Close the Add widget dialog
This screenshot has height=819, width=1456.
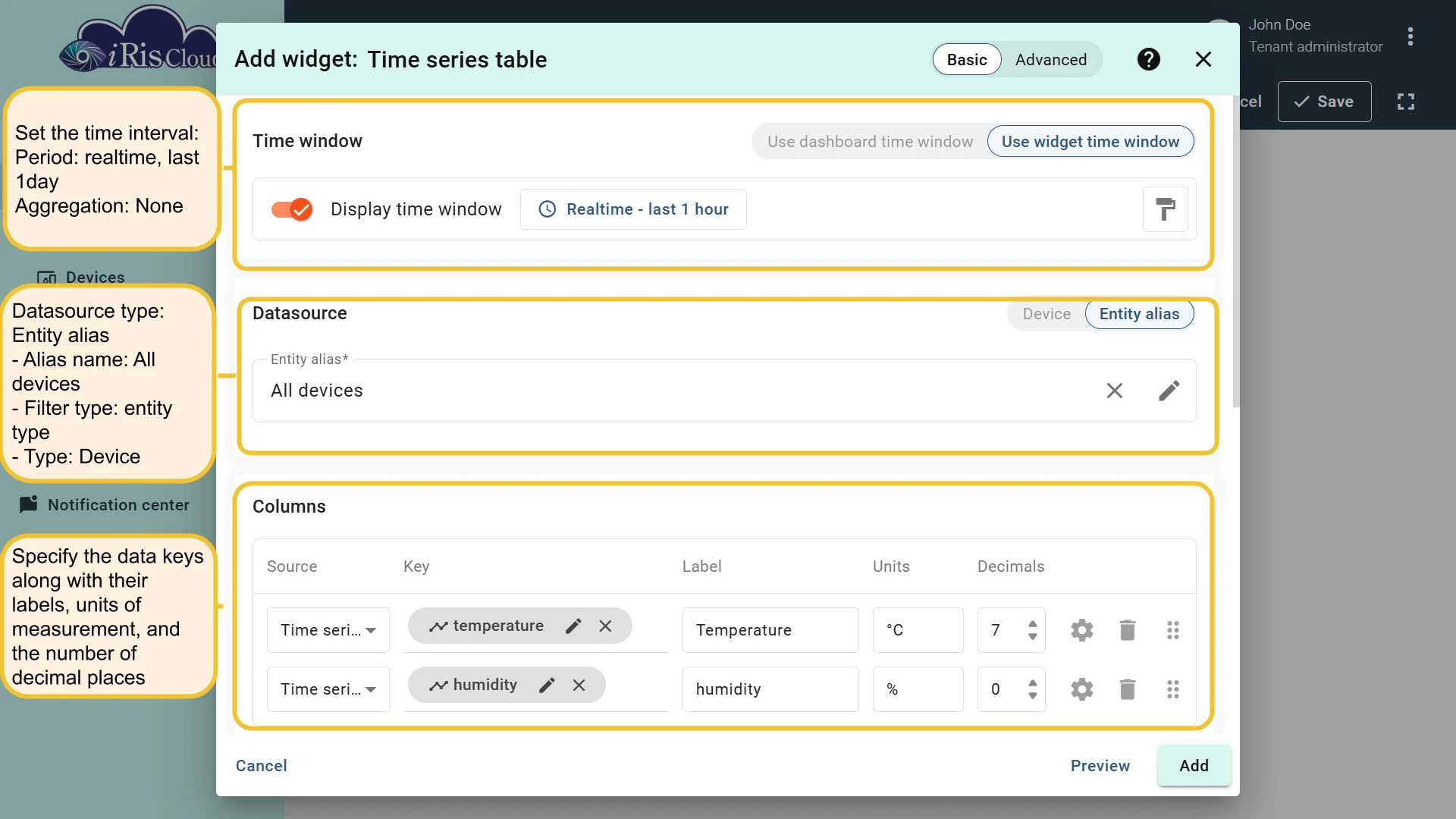[1203, 59]
